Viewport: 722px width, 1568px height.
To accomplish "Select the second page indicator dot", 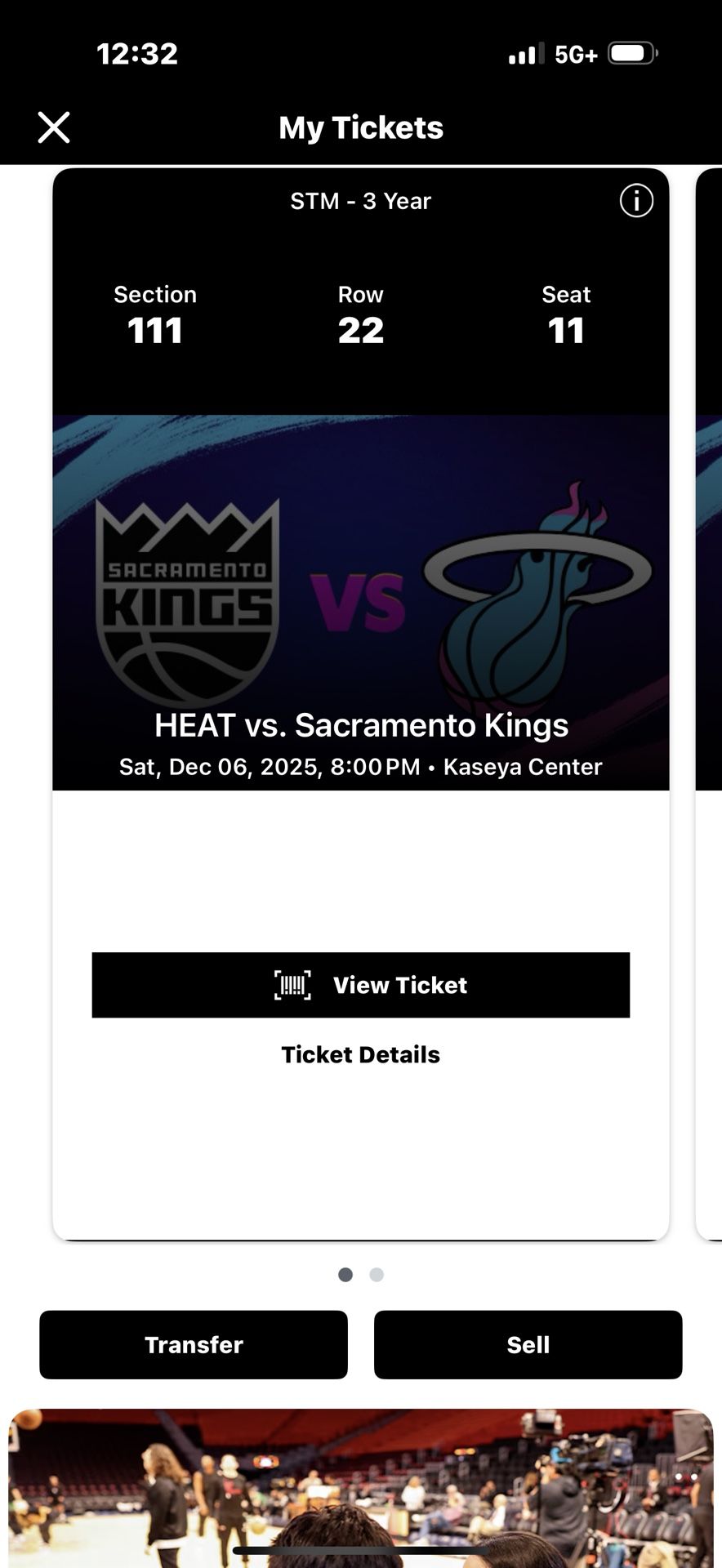I will [377, 1274].
